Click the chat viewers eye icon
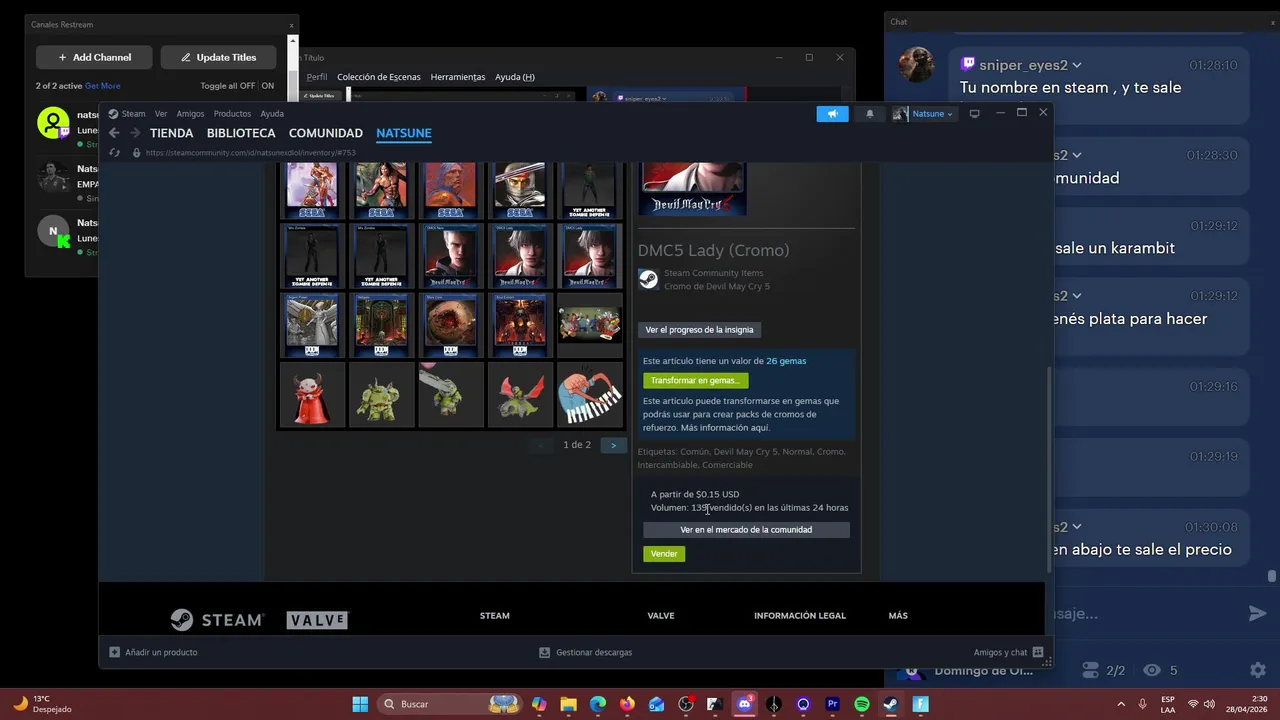 tap(1152, 670)
